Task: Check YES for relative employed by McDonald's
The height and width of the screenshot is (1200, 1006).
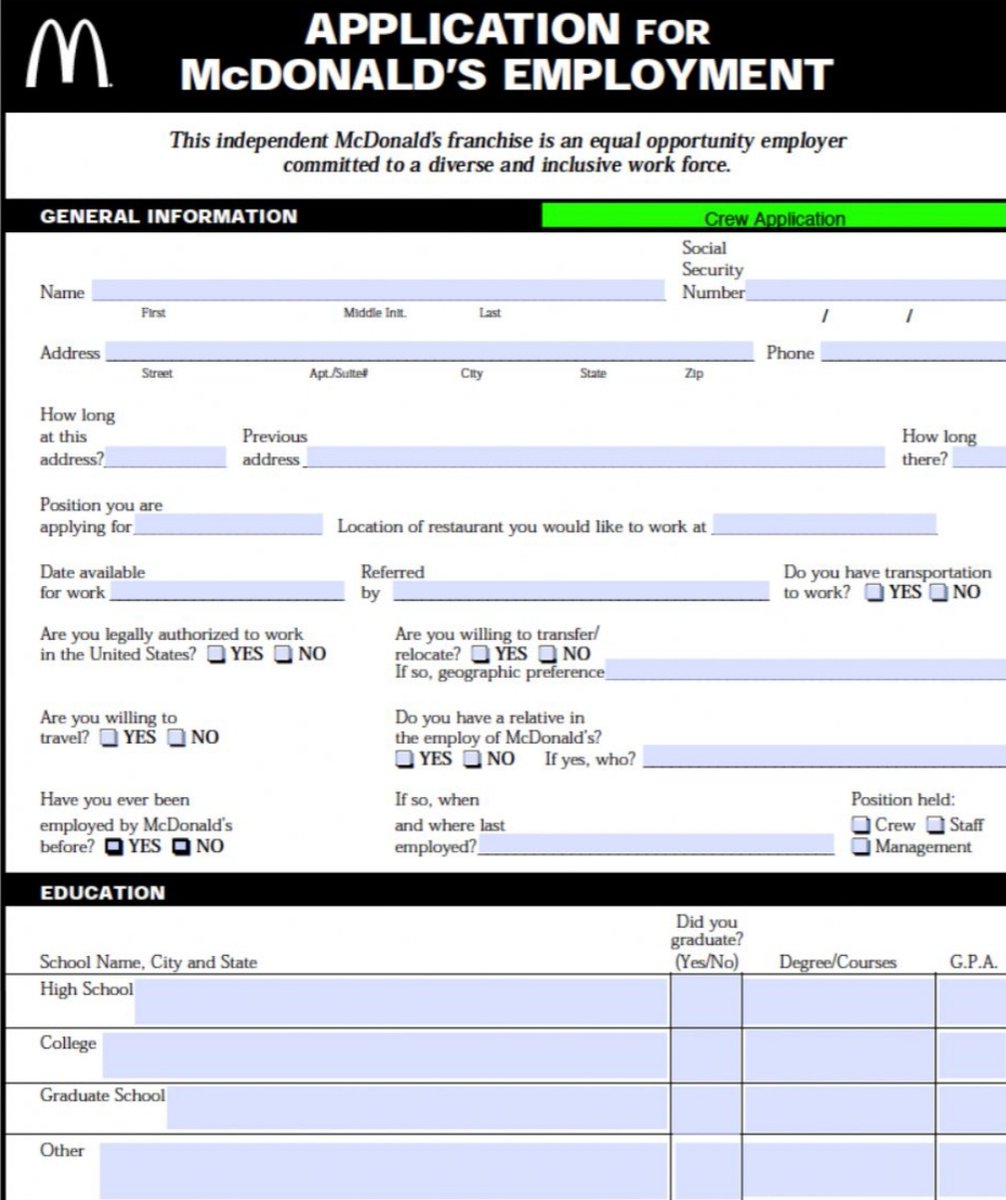Action: [x=404, y=759]
